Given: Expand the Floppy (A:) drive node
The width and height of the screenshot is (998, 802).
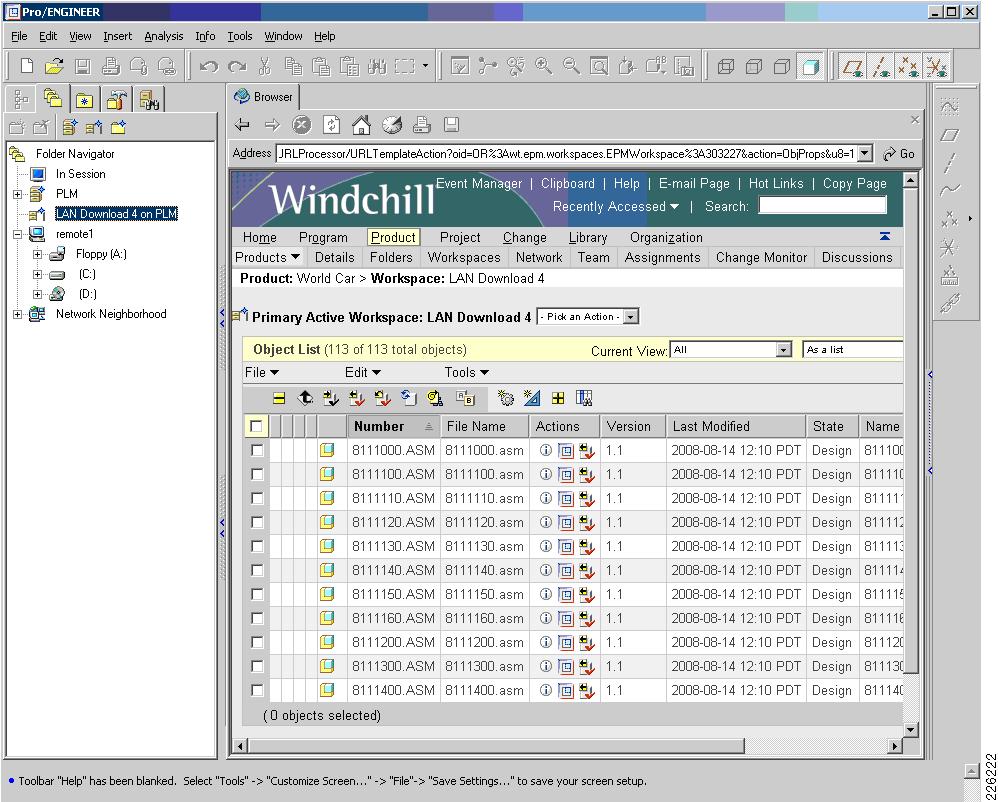Looking at the screenshot, I should (x=38, y=255).
